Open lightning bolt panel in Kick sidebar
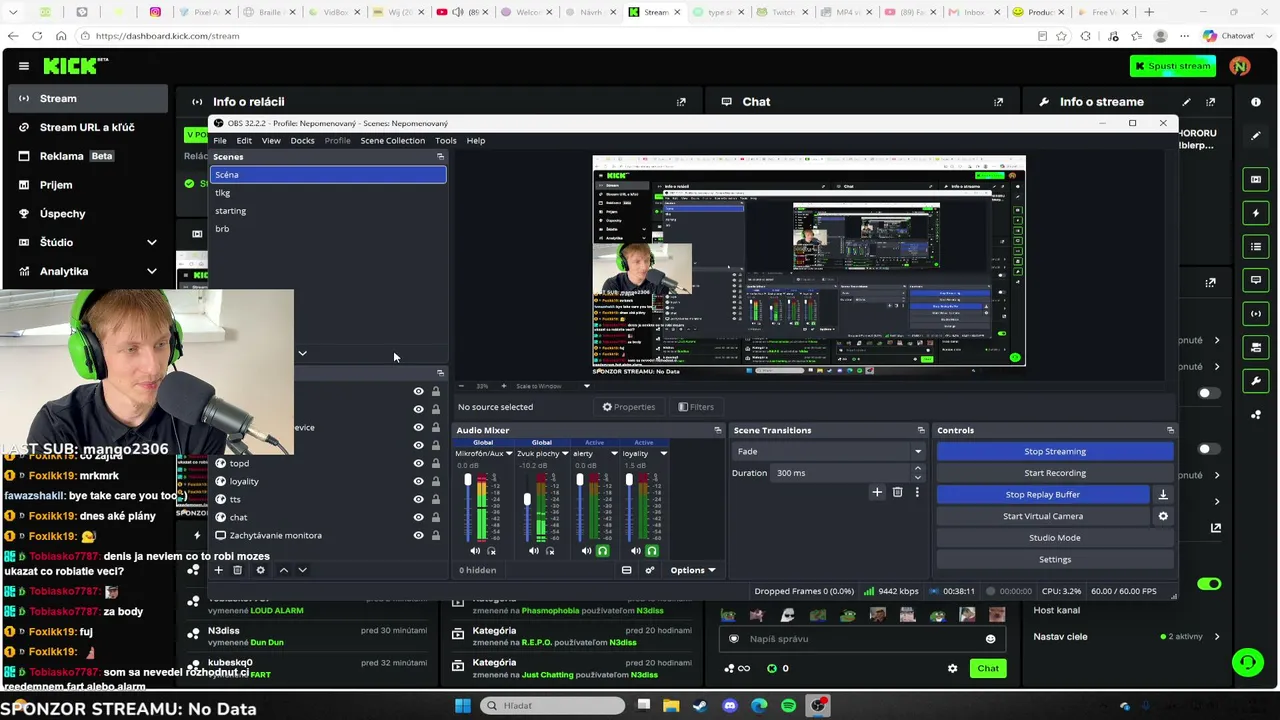Viewport: 1280px width, 720px height. 1256,213
